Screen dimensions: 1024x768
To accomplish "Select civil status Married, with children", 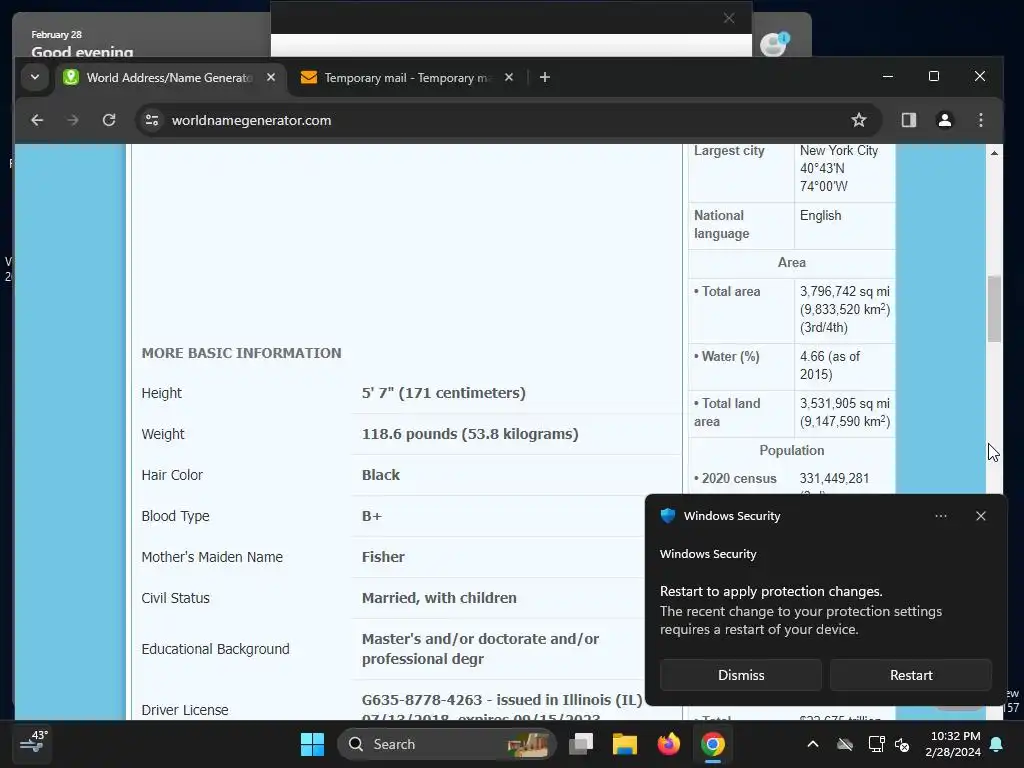I will coord(439,598).
